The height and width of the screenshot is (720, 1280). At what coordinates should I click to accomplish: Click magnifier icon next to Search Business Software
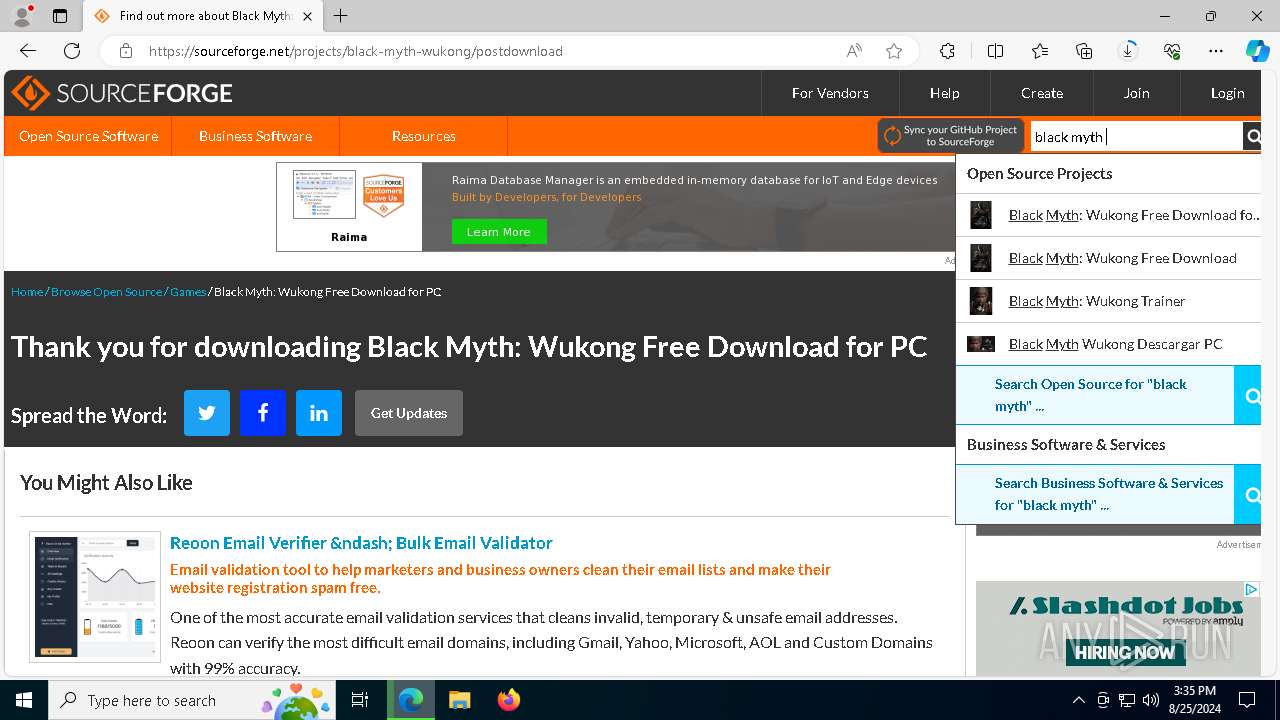(x=1248, y=494)
